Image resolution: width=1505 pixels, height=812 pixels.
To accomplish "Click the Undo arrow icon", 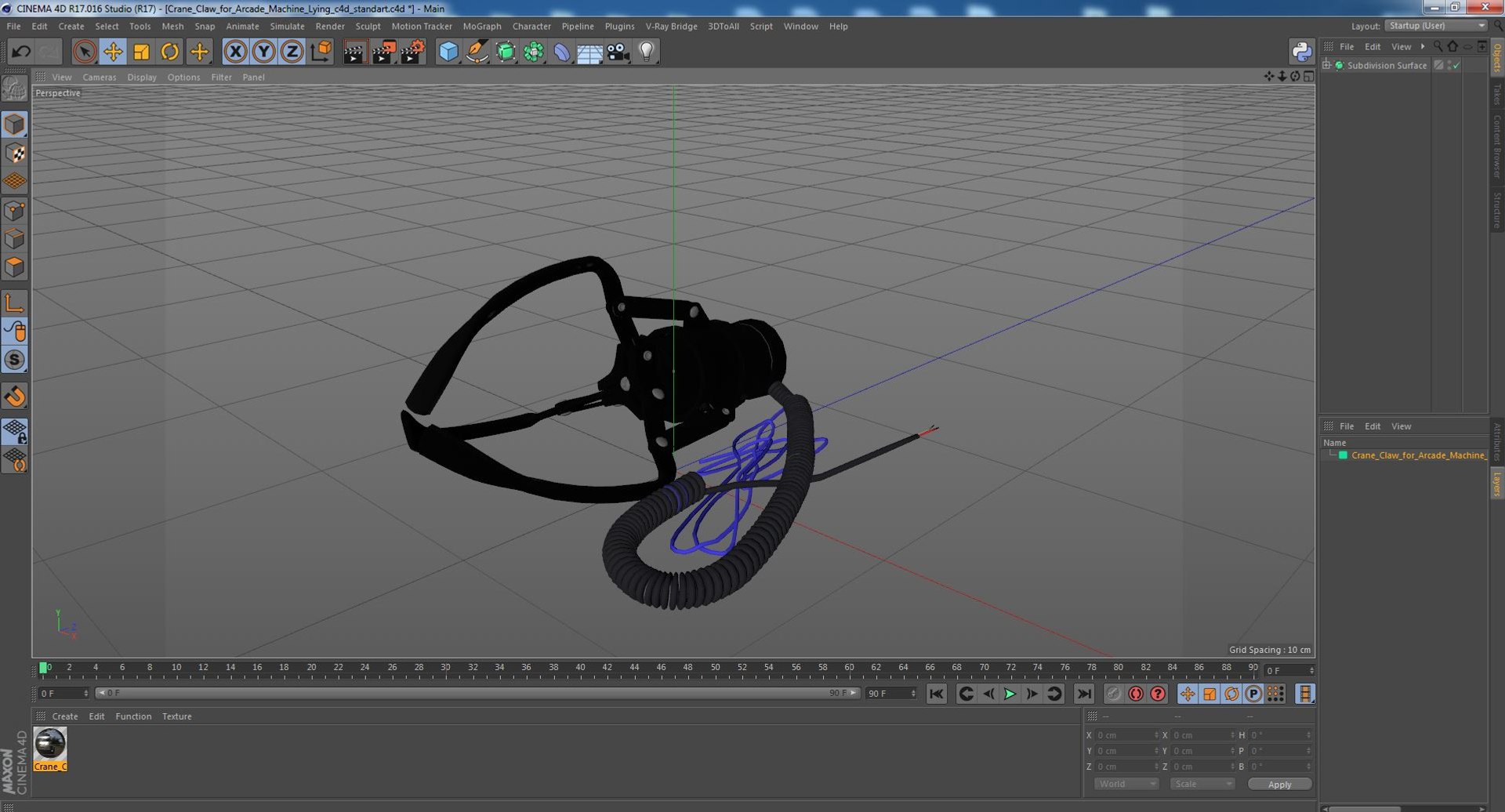I will (21, 52).
